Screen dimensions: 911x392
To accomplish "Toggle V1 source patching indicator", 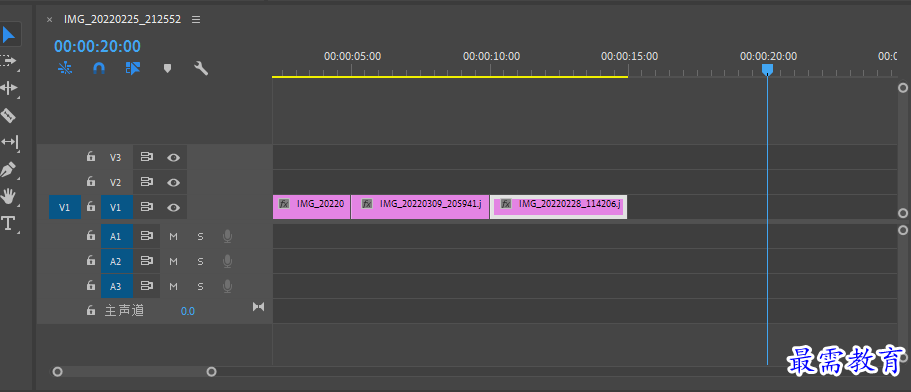I will pos(64,207).
